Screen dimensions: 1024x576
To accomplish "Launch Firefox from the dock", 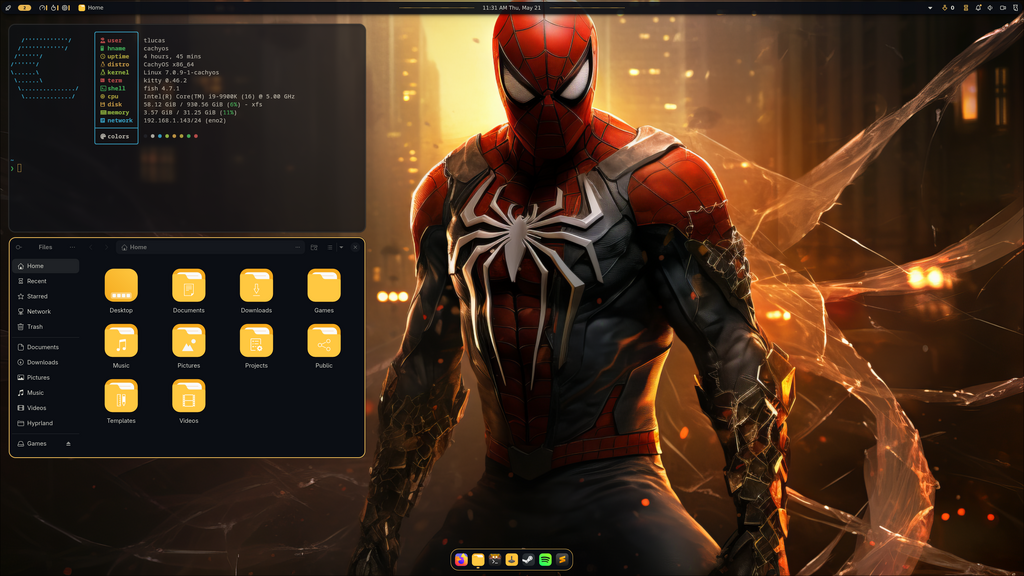I will tap(461, 560).
